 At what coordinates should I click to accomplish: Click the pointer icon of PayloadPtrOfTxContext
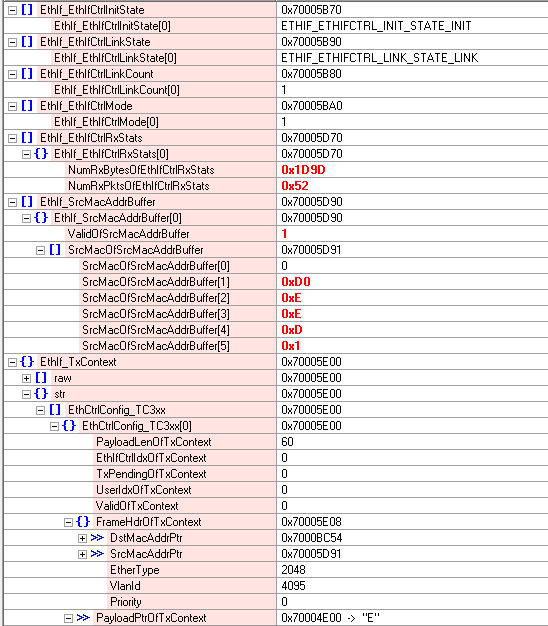coord(83,618)
